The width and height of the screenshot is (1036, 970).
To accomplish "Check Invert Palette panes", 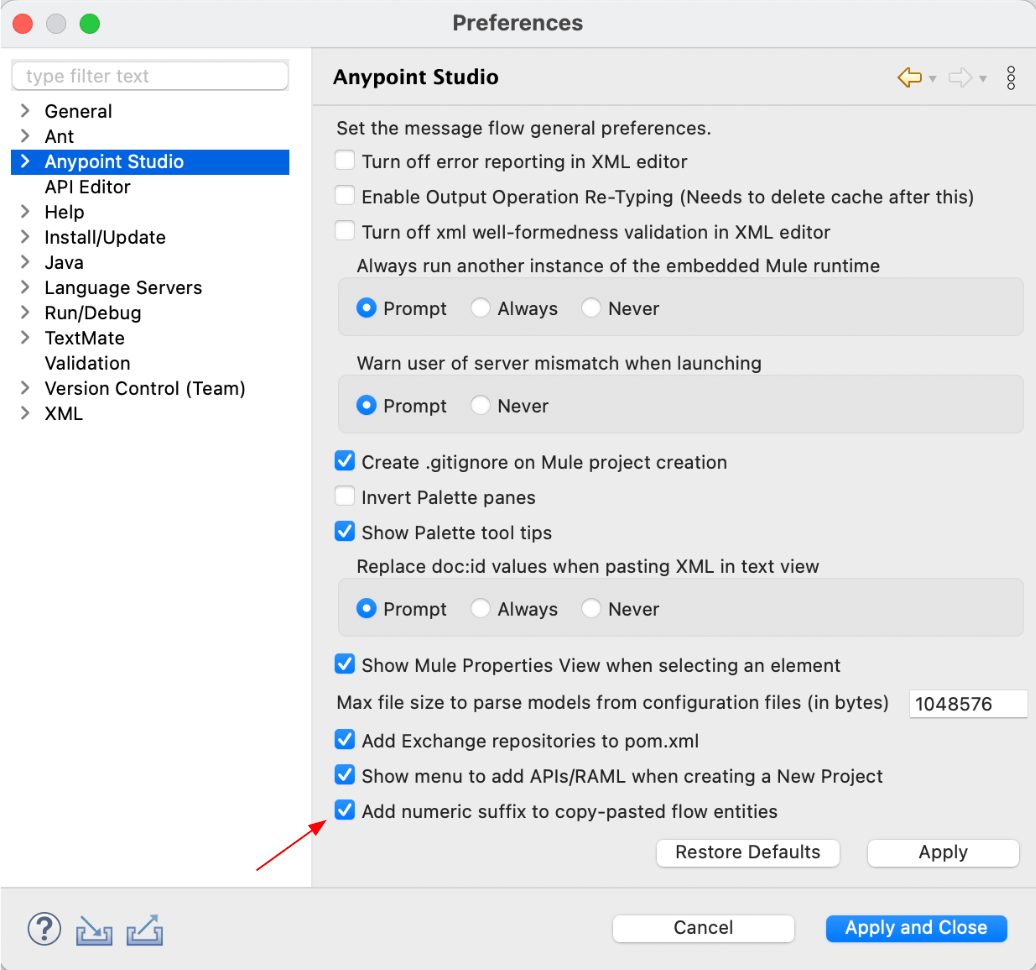I will (x=345, y=497).
